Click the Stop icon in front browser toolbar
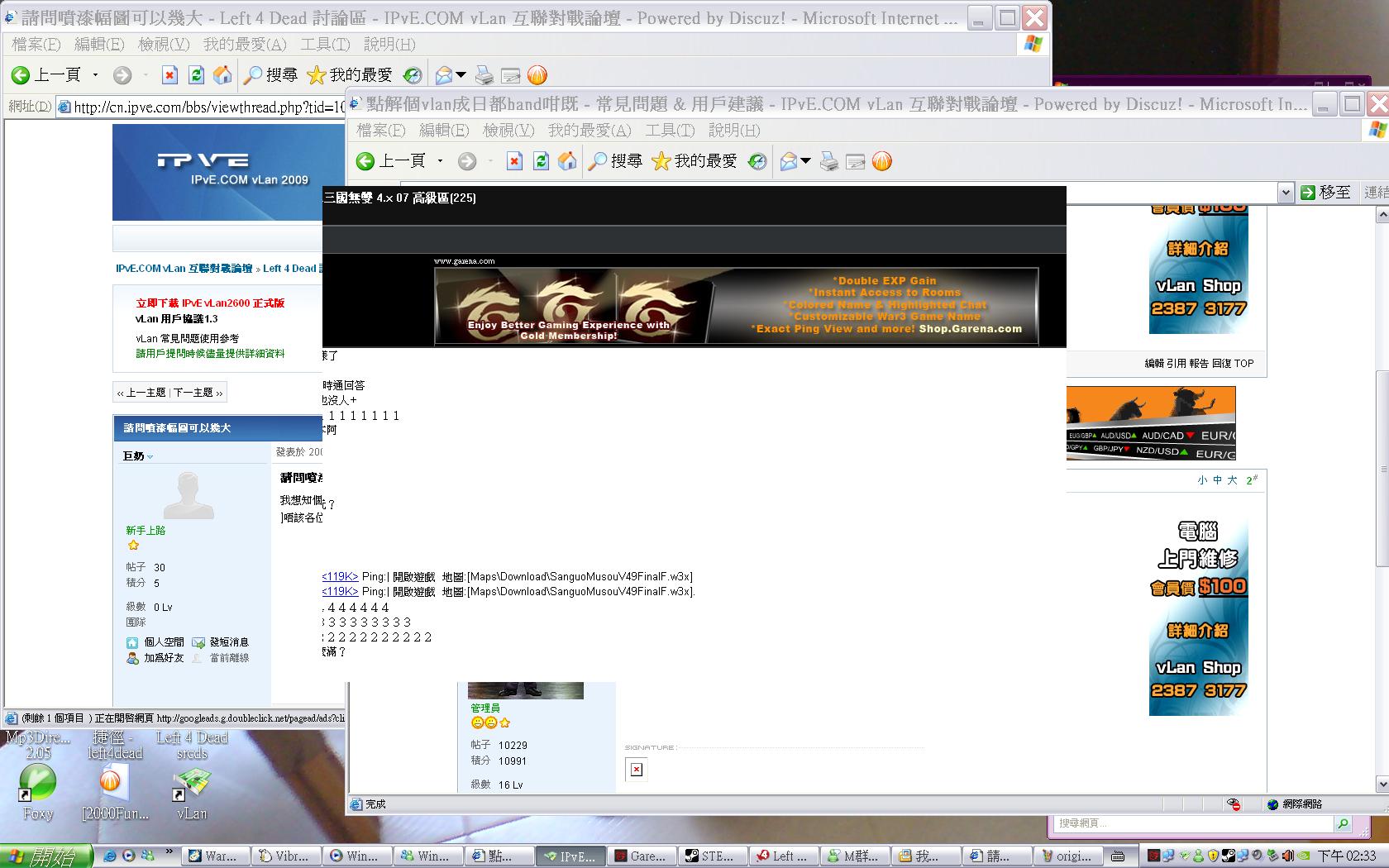This screenshot has height=868, width=1389. click(x=514, y=162)
